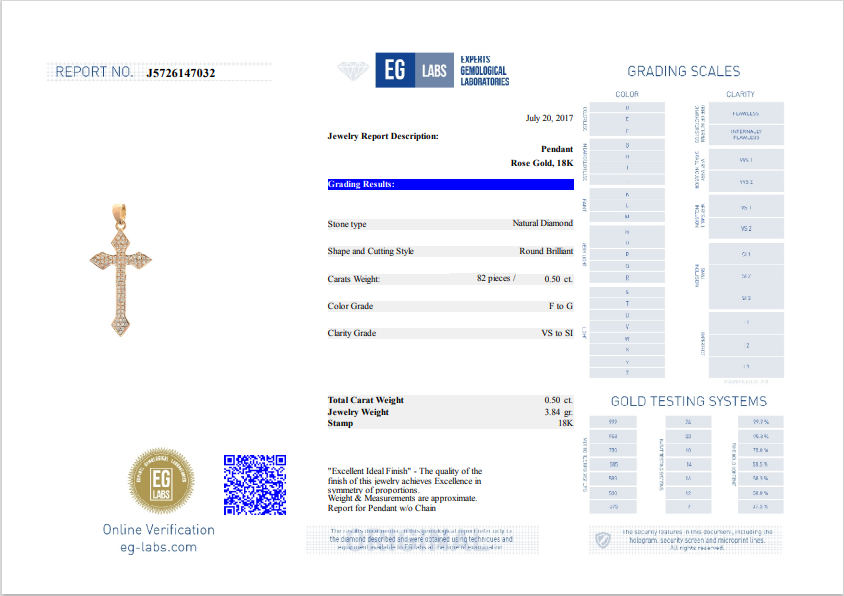Click the July 20, 2017 date
The width and height of the screenshot is (844, 596).
549,118
